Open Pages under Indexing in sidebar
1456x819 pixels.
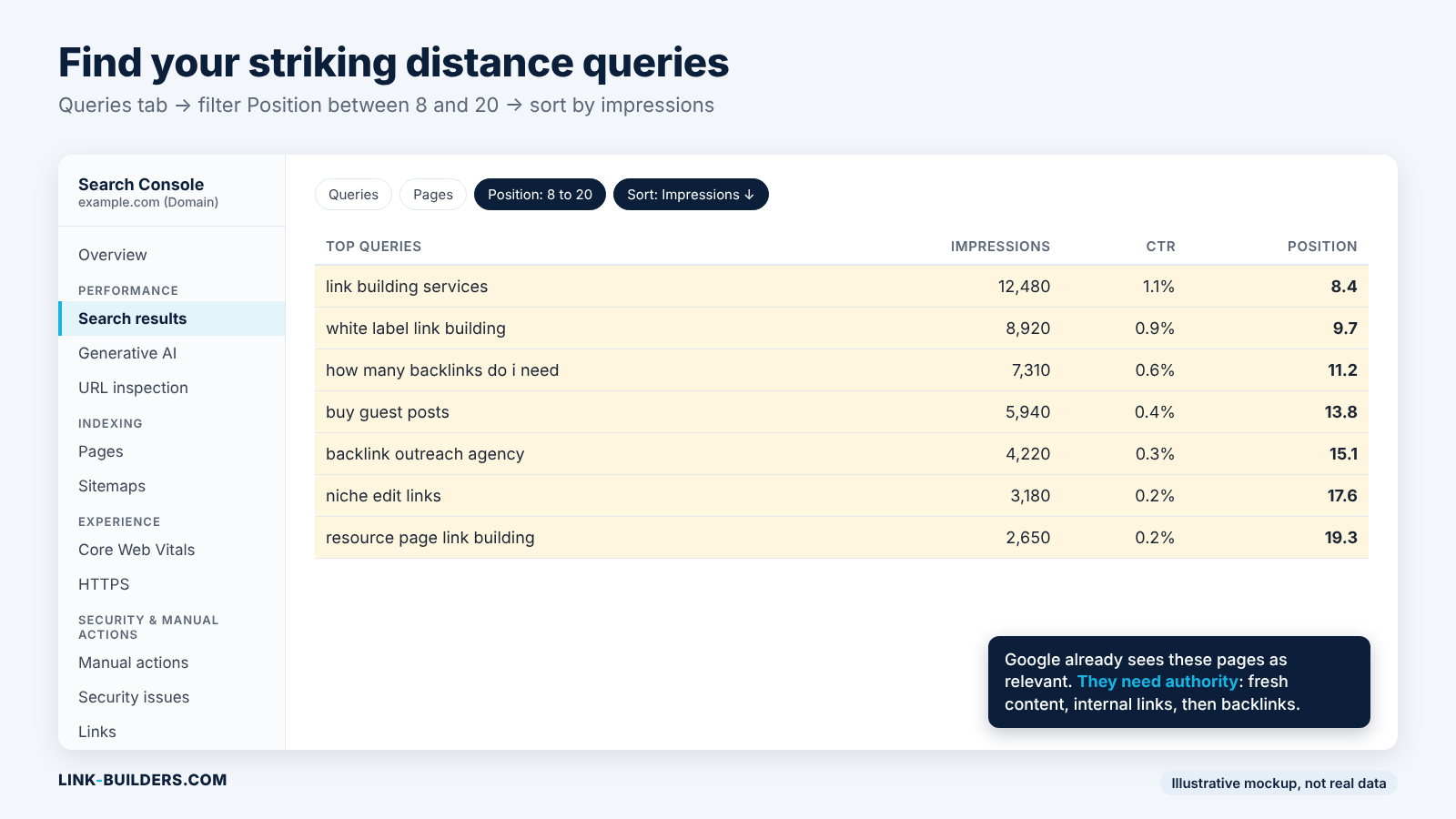coord(101,451)
